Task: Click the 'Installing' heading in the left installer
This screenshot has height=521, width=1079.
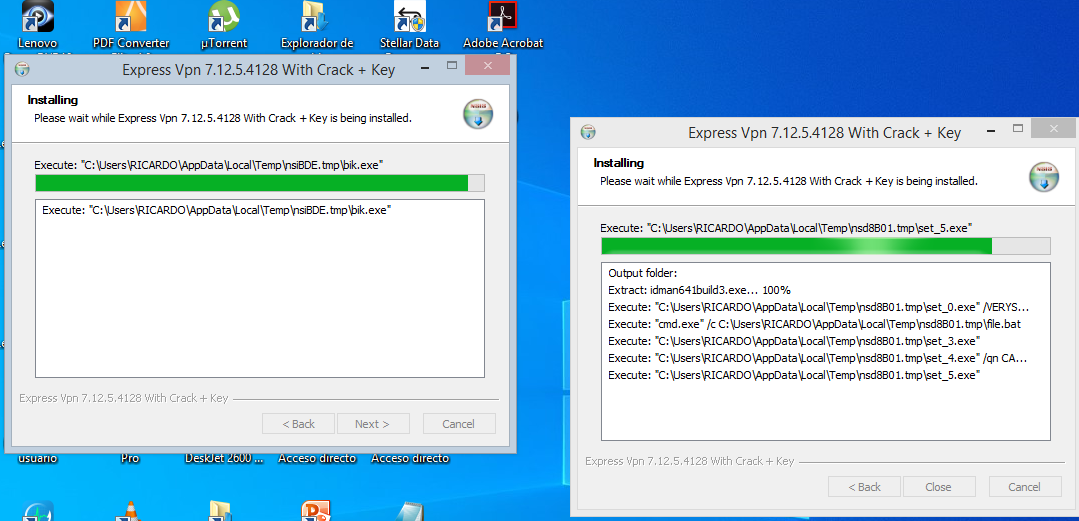Action: (x=53, y=100)
